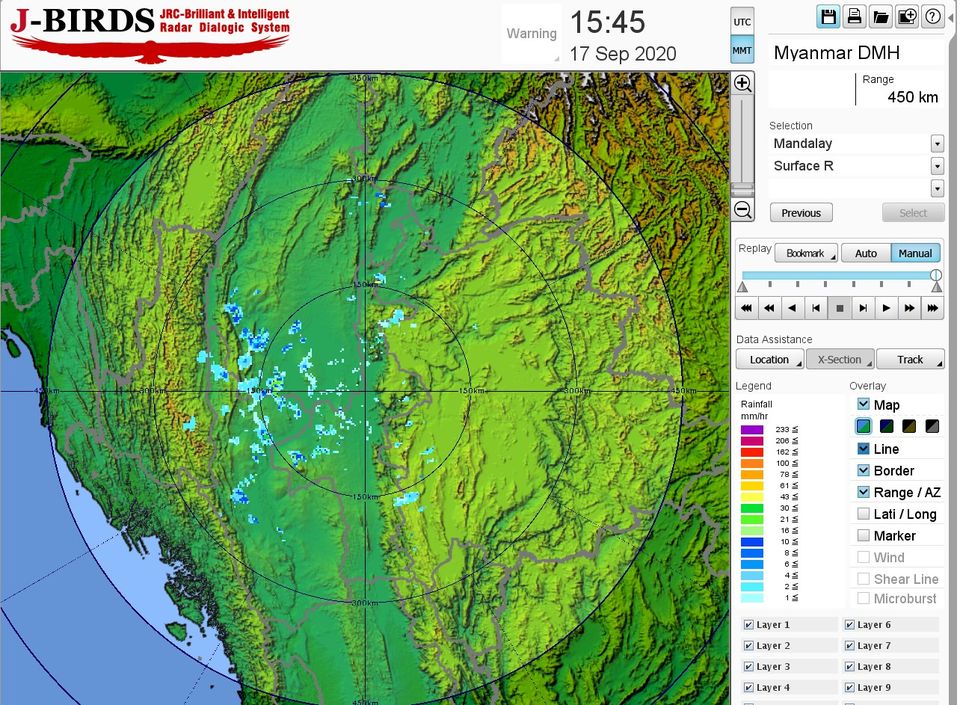Expand the Mandalay site dropdown
The width and height of the screenshot is (960, 705).
pos(937,144)
